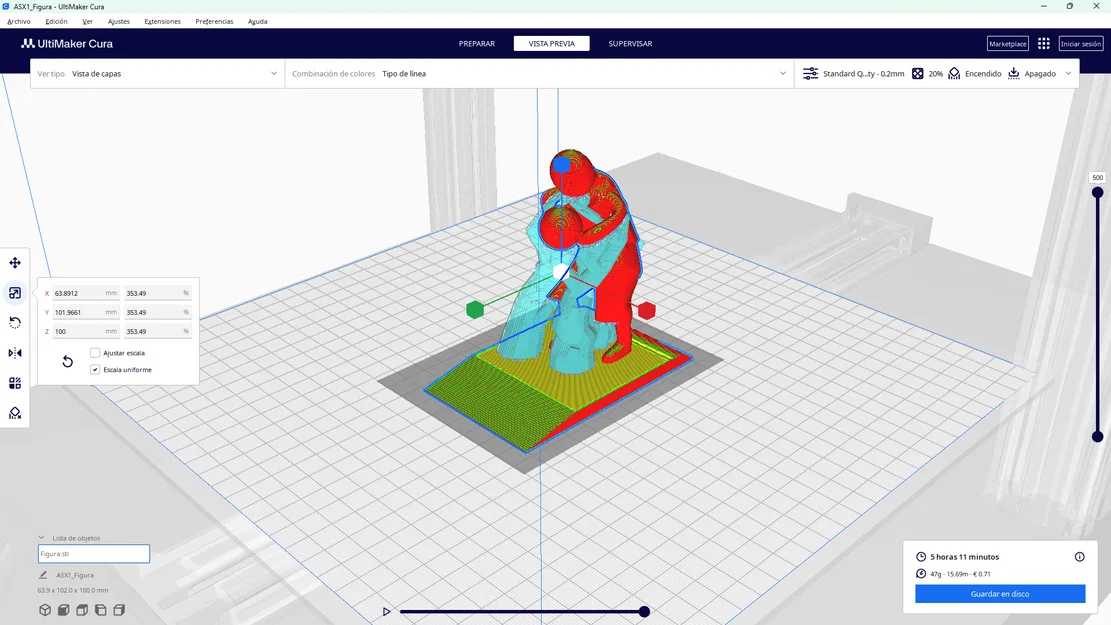Click the Marketplace grid icon next to Iniciar sesión

click(1042, 43)
